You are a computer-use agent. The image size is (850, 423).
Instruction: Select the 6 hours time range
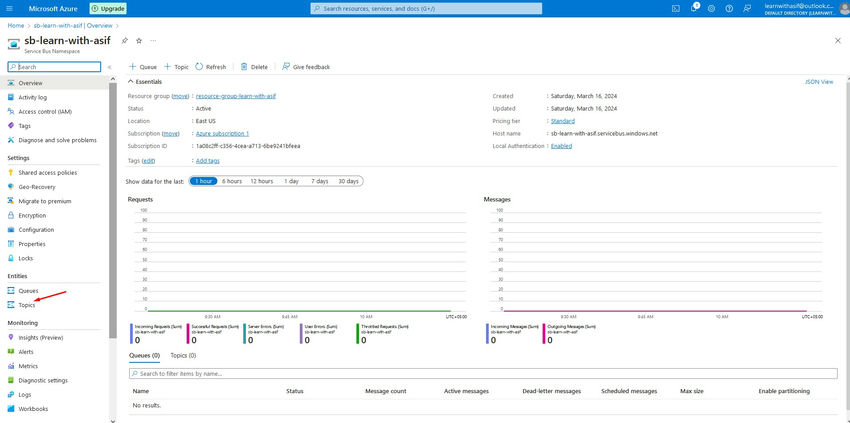click(231, 181)
